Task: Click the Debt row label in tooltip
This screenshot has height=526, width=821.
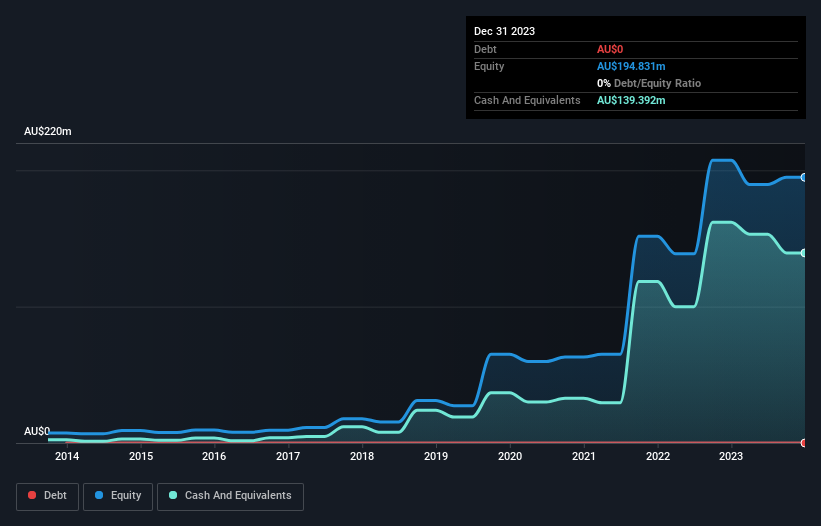Action: pyautogui.click(x=485, y=49)
